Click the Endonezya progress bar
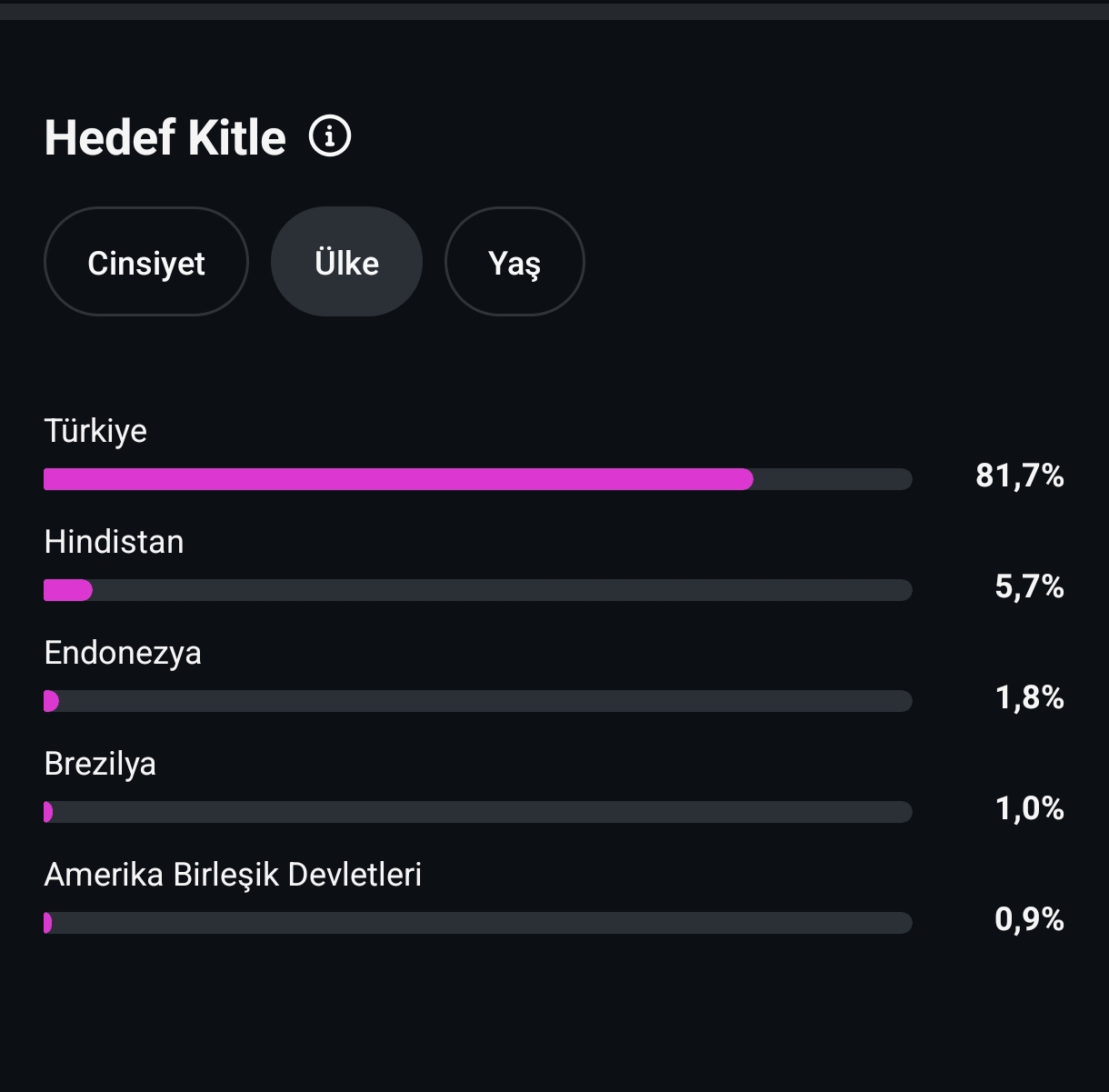 [478, 701]
